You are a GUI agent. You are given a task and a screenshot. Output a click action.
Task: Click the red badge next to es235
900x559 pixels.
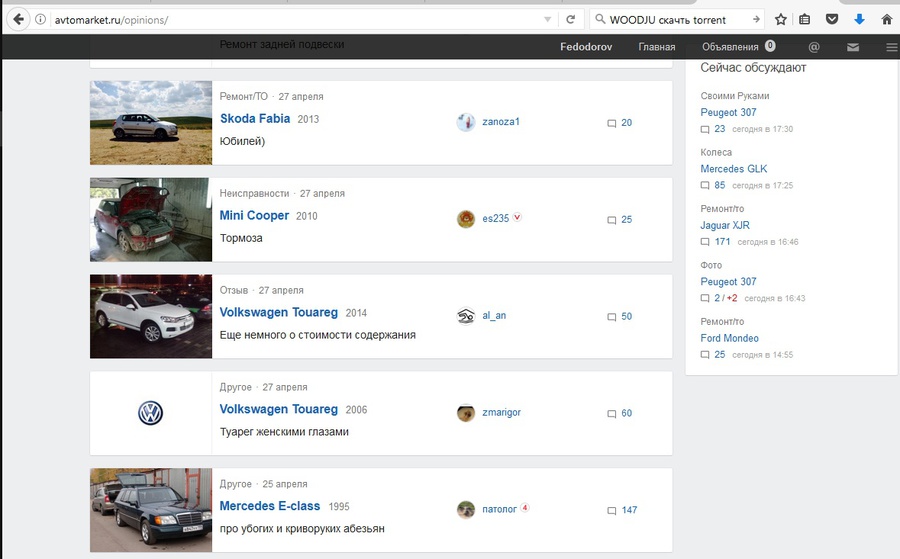click(517, 217)
